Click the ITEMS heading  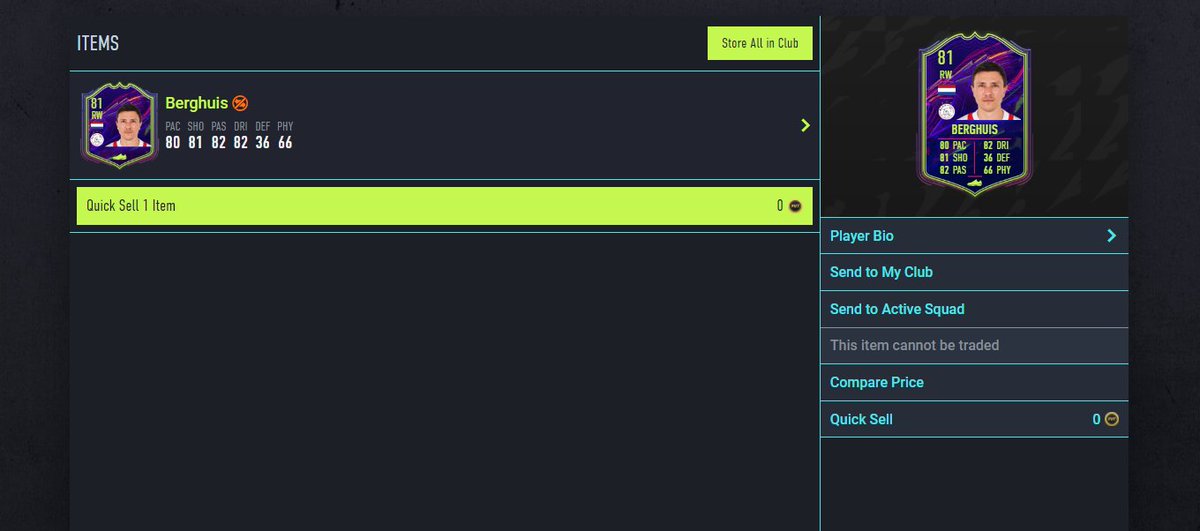98,44
